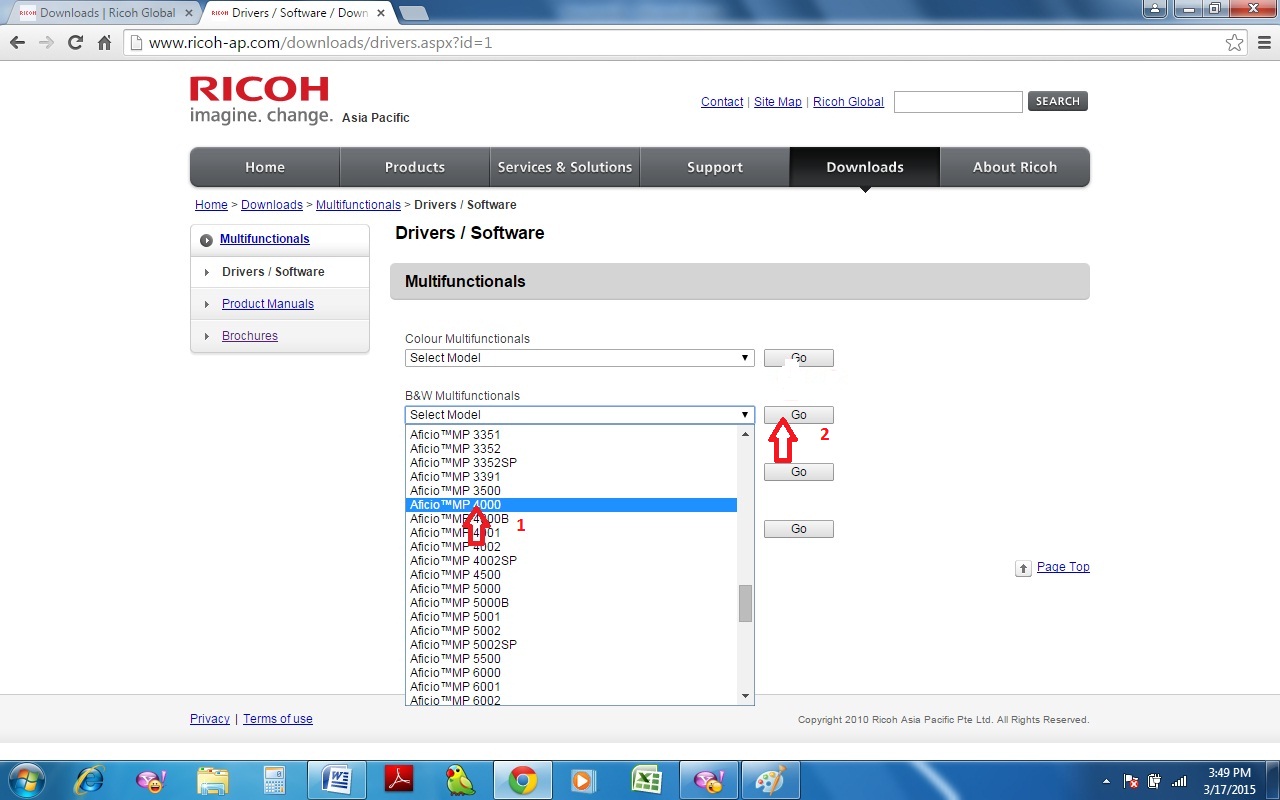Open Paint from the taskbar
Image resolution: width=1280 pixels, height=800 pixels.
click(x=770, y=780)
